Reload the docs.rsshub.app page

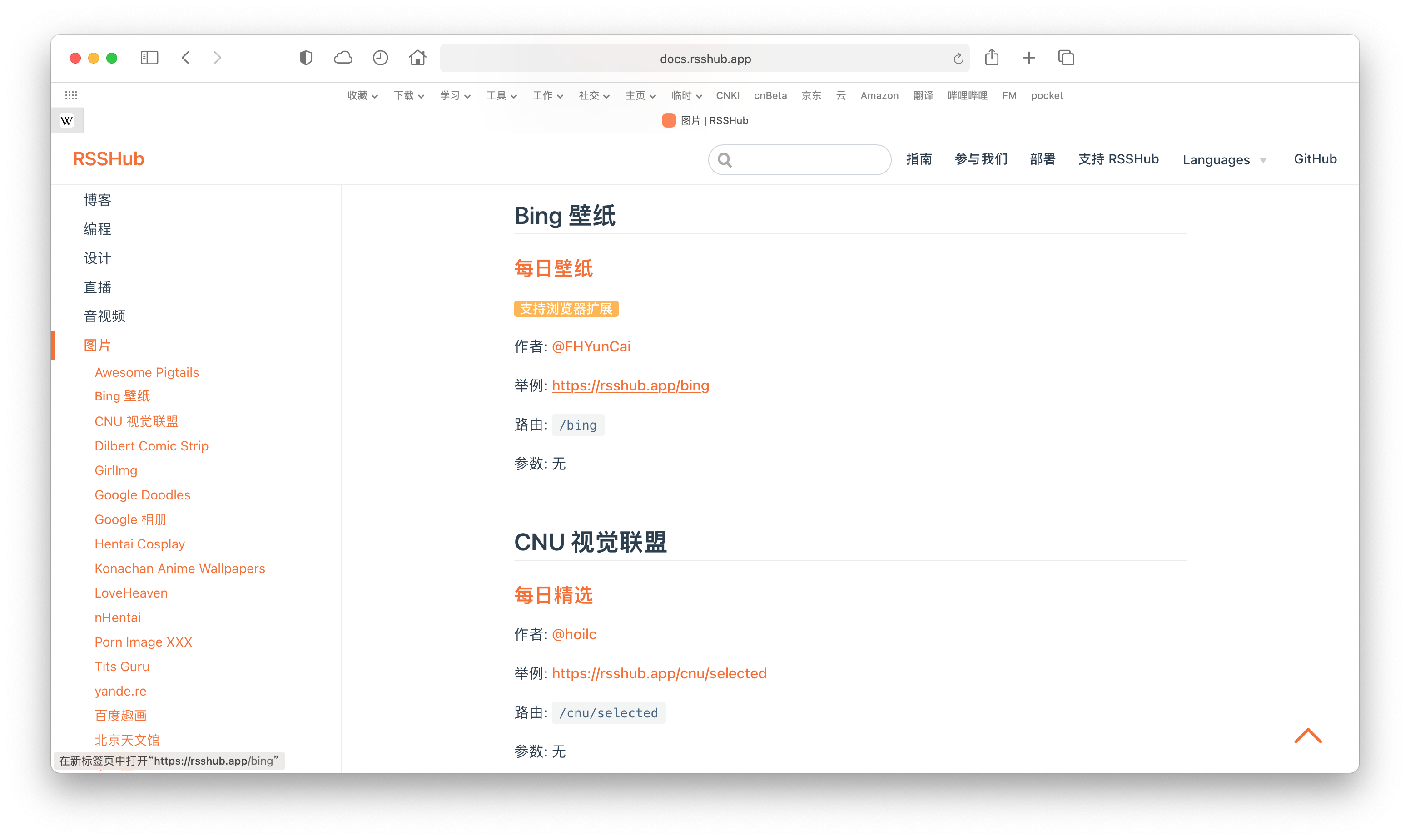pos(958,59)
